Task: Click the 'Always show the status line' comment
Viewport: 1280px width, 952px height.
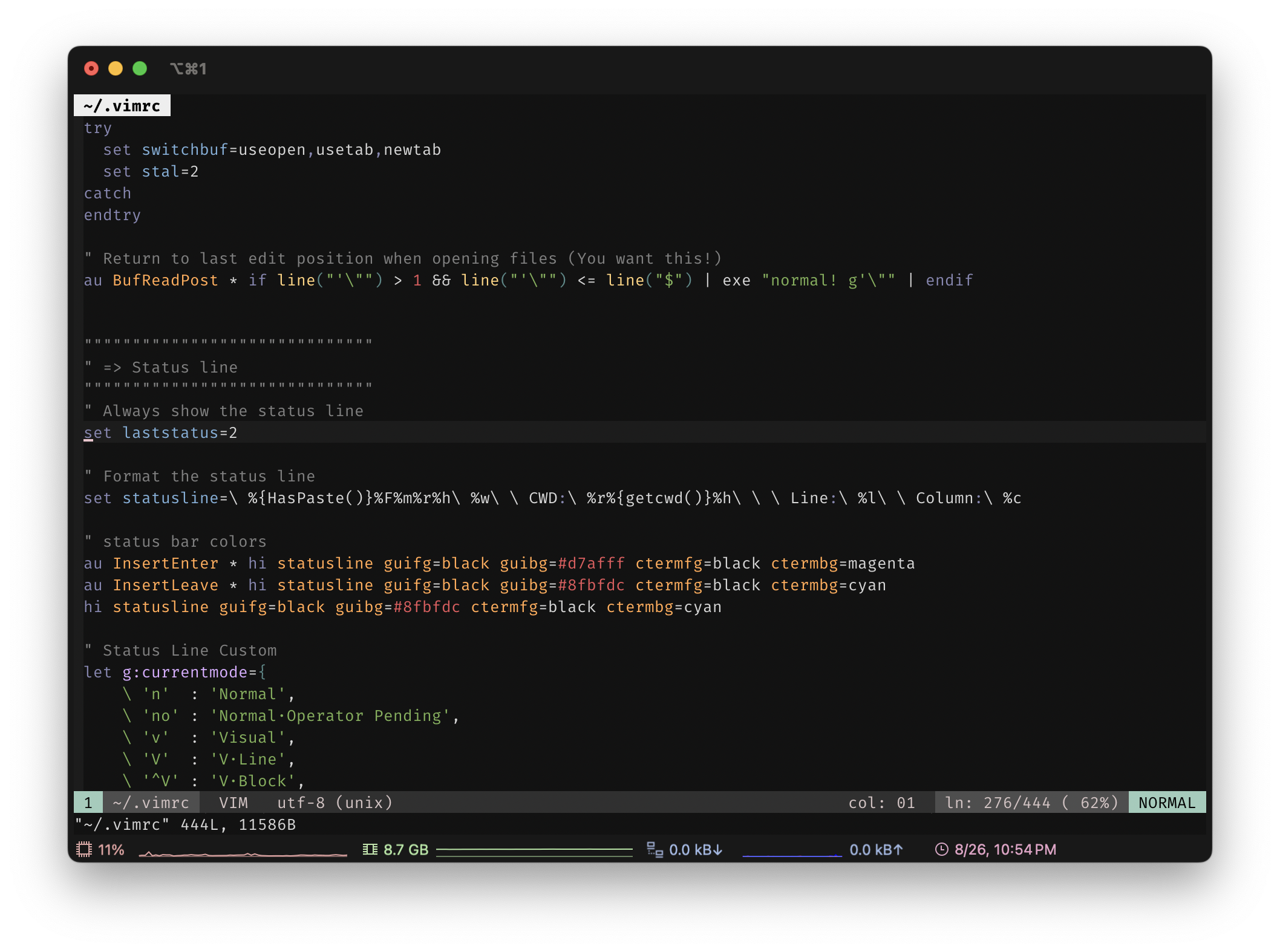Action: coord(224,411)
